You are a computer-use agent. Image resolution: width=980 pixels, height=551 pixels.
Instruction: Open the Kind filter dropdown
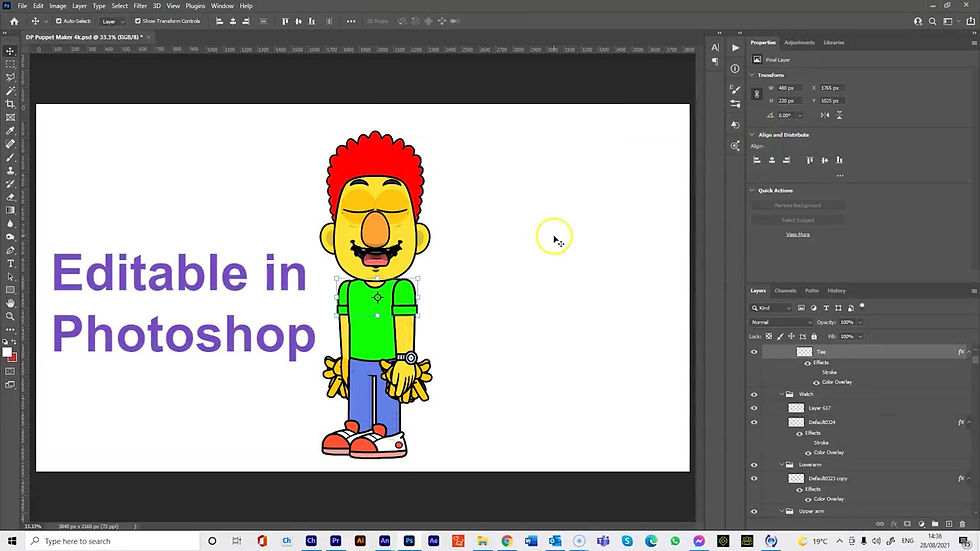(771, 308)
